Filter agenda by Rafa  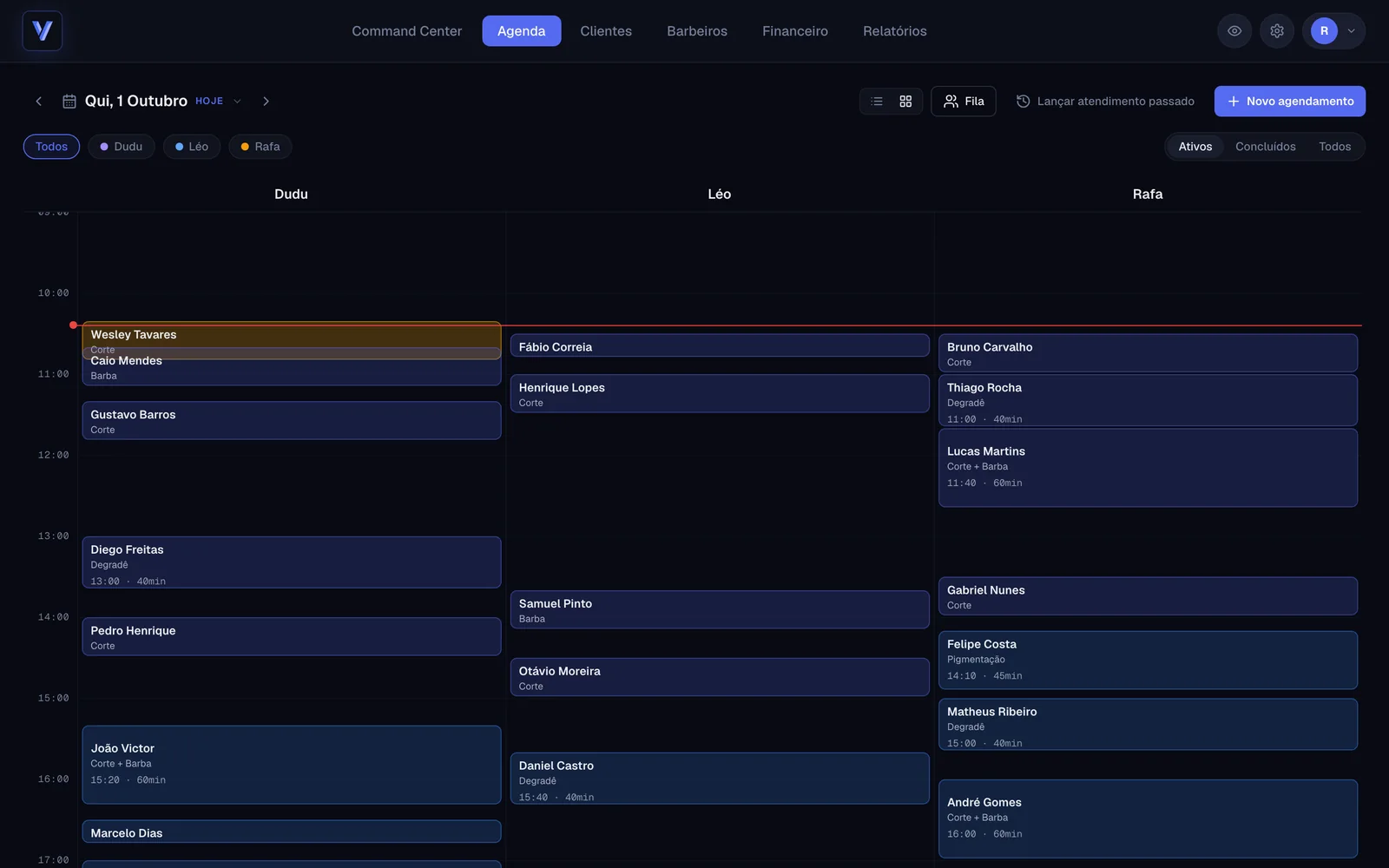click(x=260, y=147)
